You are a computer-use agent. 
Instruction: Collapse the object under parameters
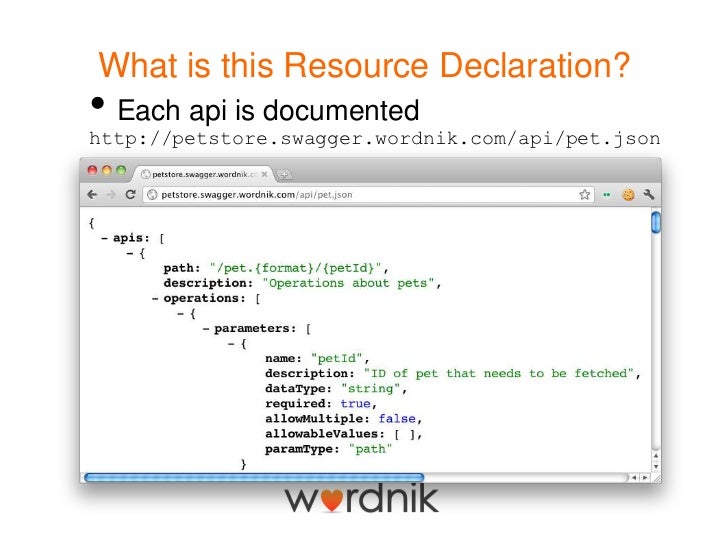(x=231, y=344)
